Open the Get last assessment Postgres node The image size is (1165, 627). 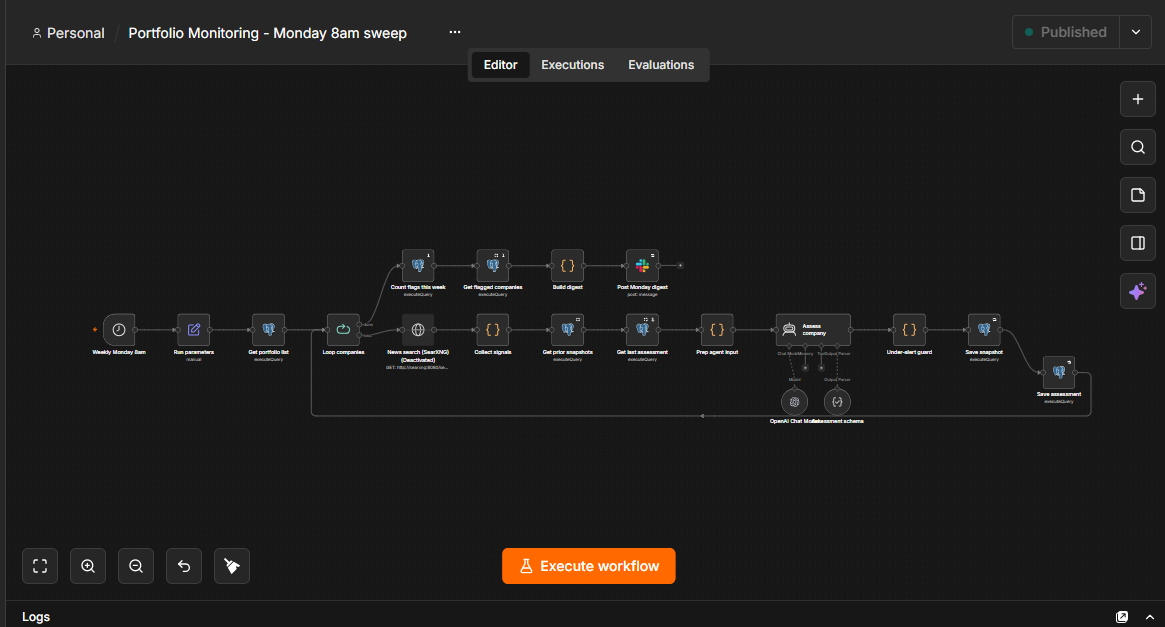pyautogui.click(x=642, y=330)
